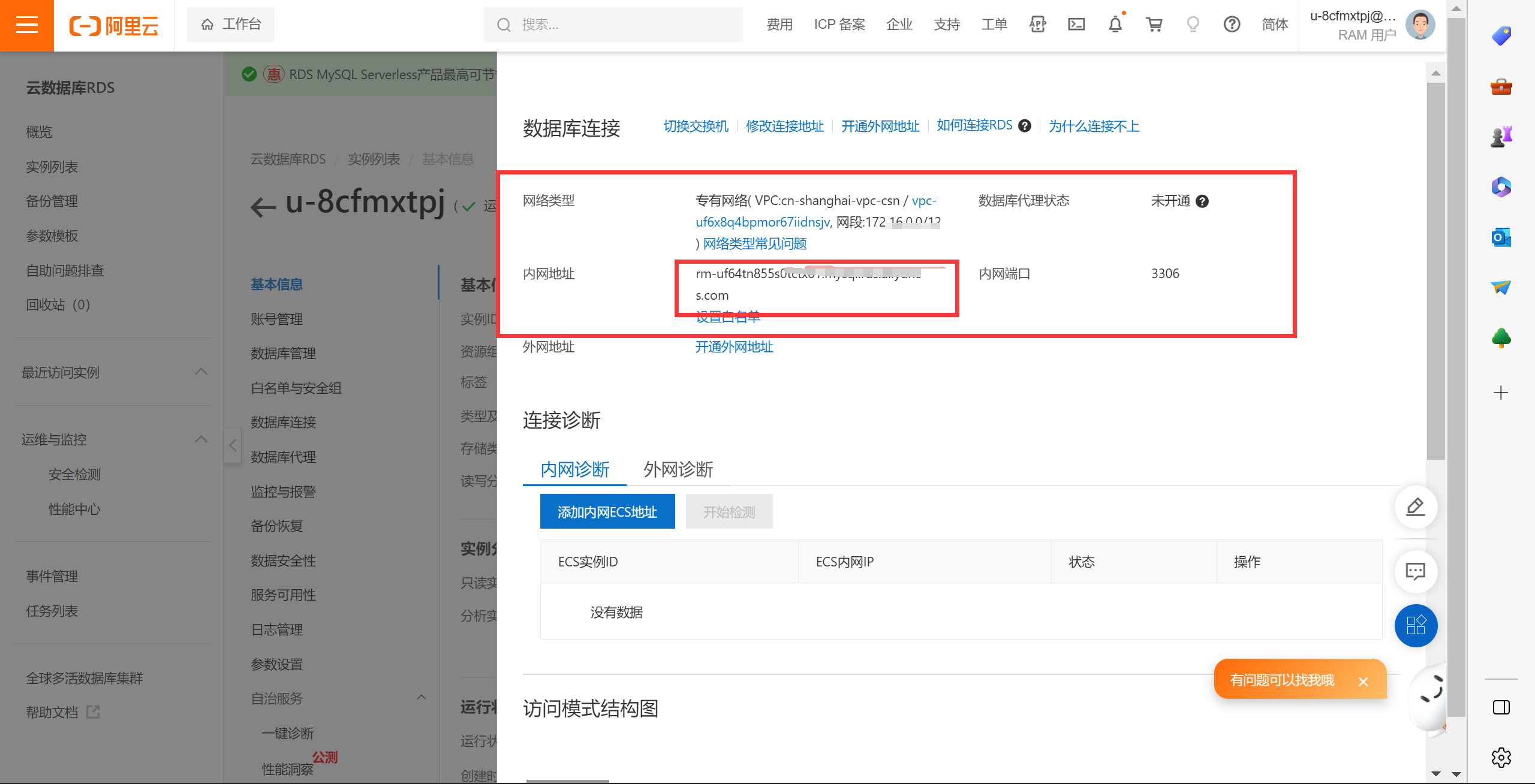
Task: Open the 企业 menu
Action: click(899, 25)
